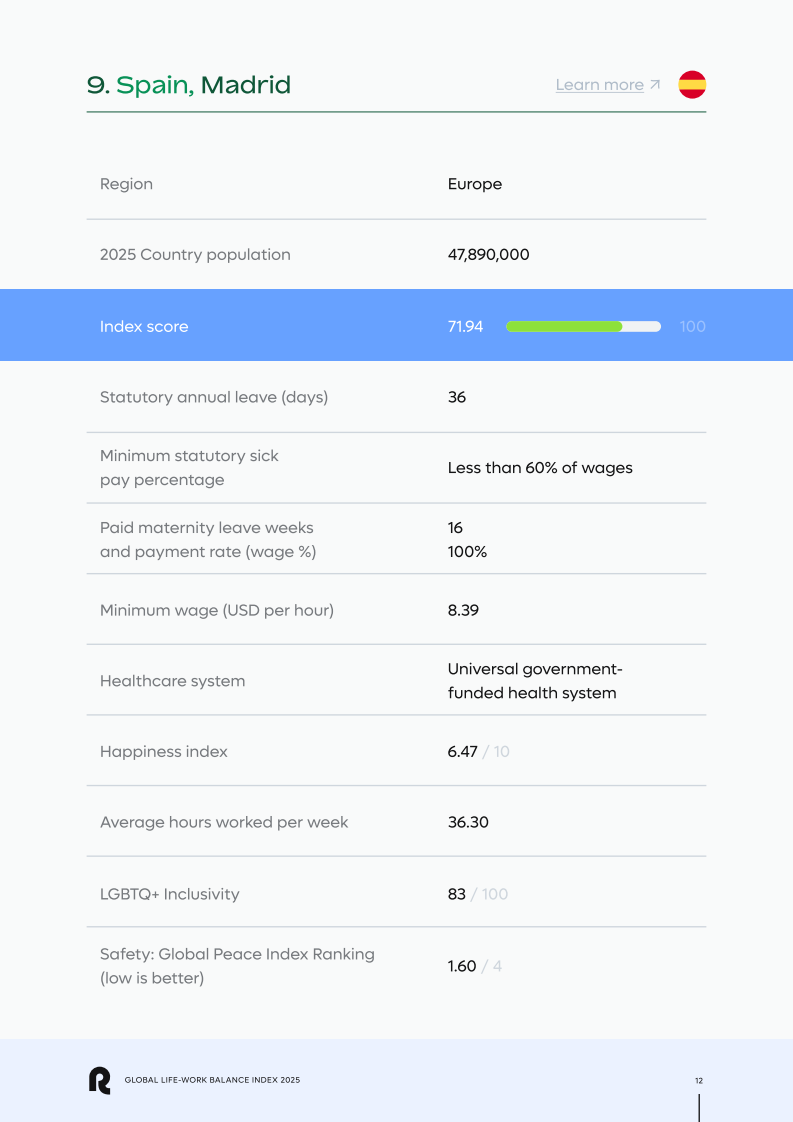Image resolution: width=793 pixels, height=1122 pixels.
Task: Click the Spain flag icon
Action: coord(692,85)
